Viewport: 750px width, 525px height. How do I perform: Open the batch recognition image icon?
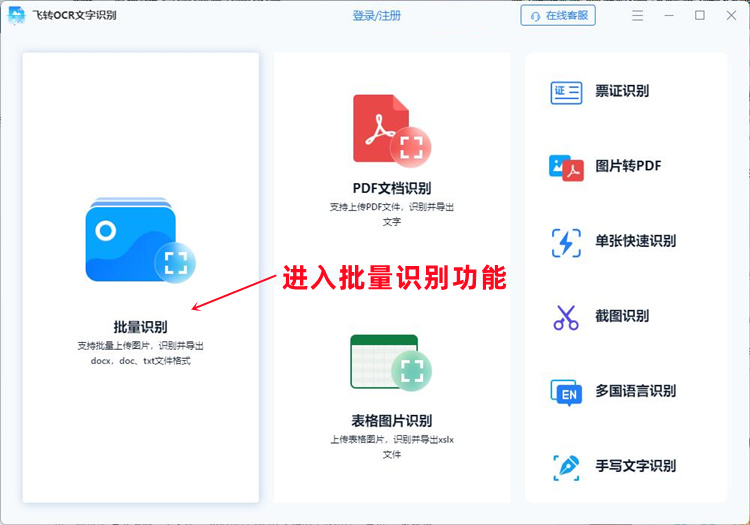[140, 240]
